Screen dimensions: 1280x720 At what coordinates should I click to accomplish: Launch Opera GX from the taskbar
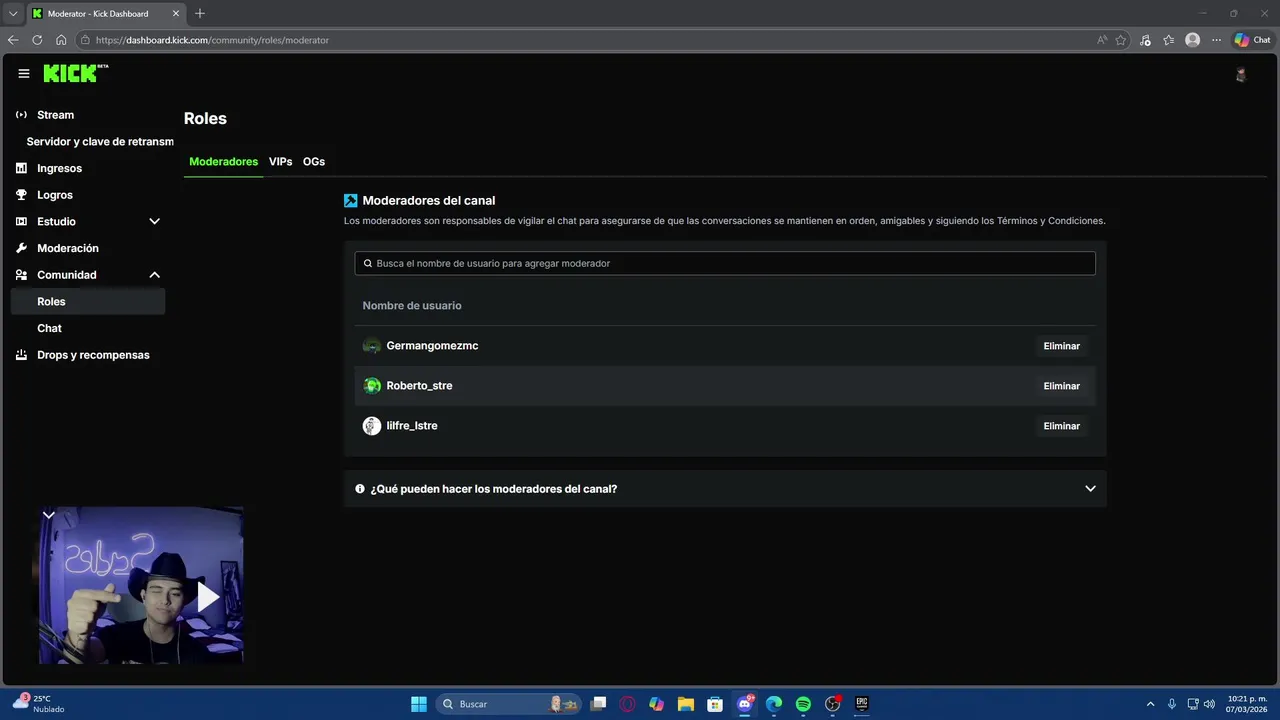627,704
